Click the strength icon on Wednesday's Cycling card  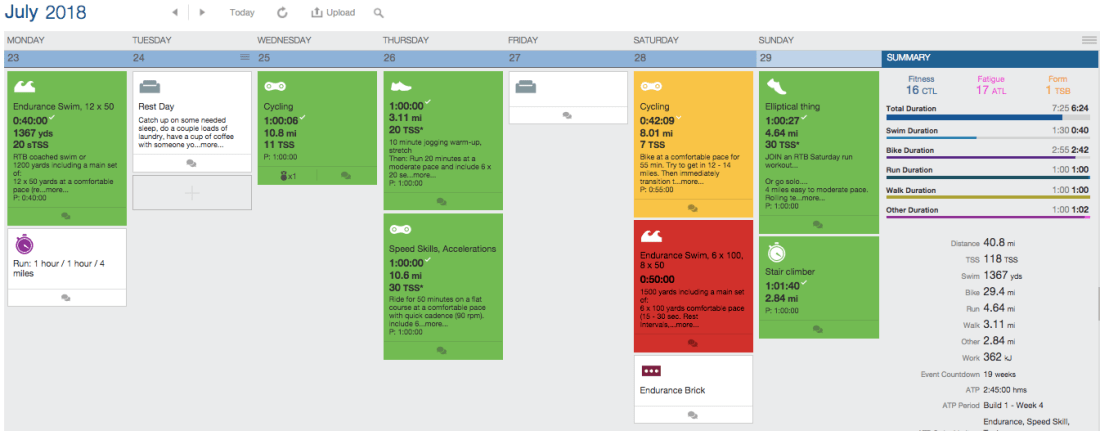(x=287, y=175)
